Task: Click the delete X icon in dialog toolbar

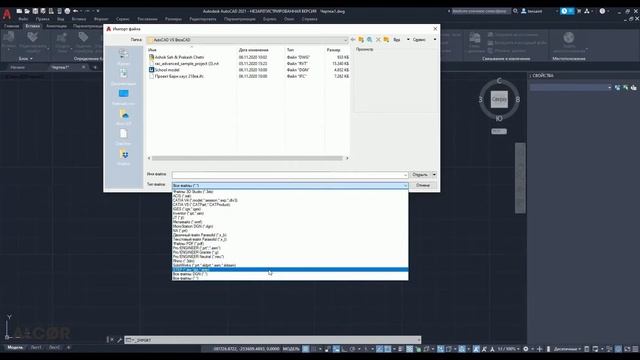Action: point(378,40)
